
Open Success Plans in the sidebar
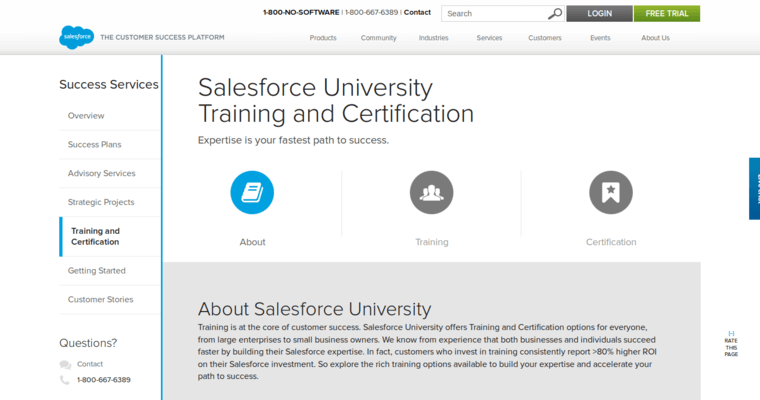pos(94,145)
